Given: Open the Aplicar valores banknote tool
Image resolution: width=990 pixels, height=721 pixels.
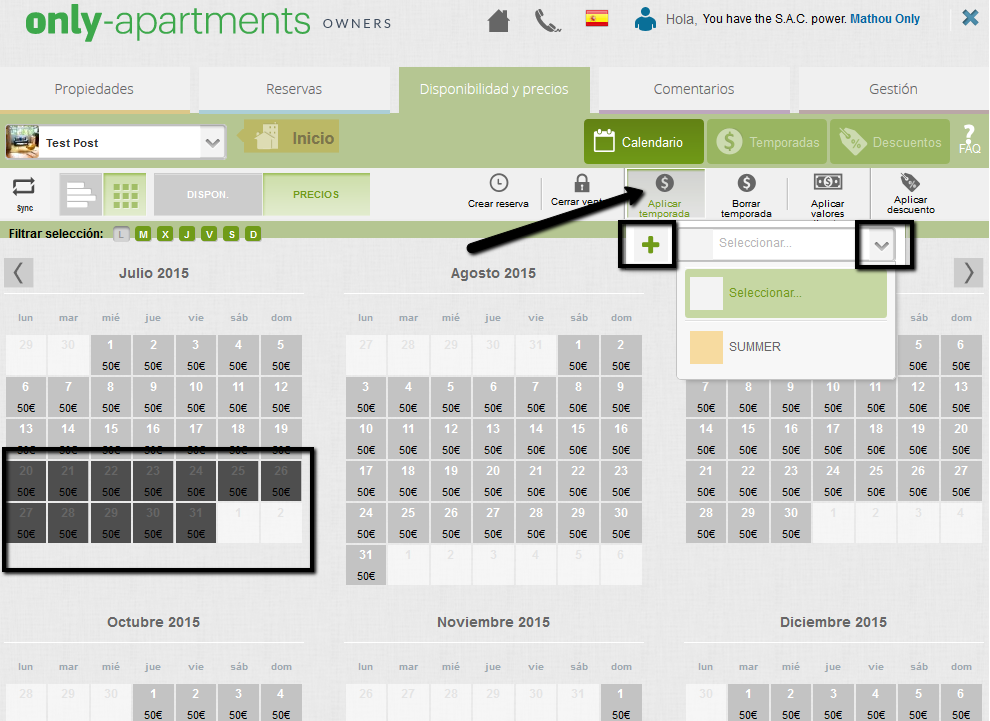Looking at the screenshot, I should (x=827, y=183).
